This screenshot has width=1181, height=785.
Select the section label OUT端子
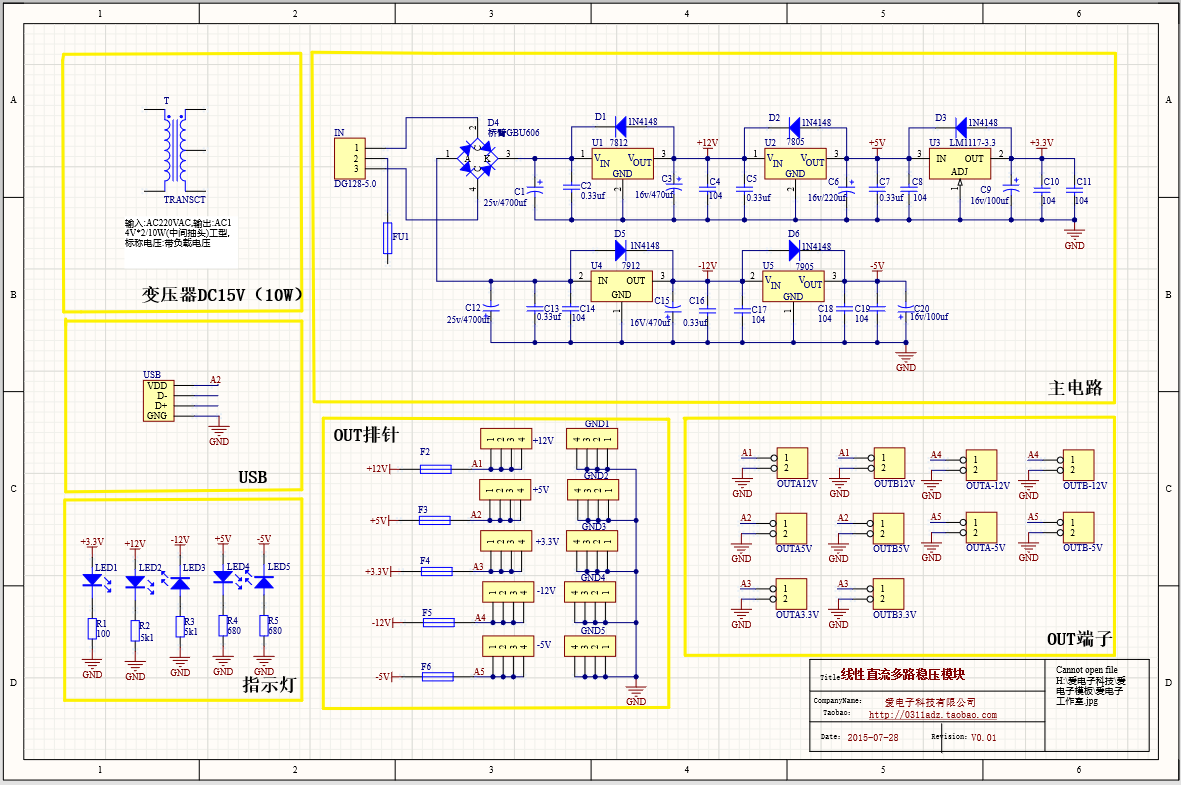pos(1079,639)
